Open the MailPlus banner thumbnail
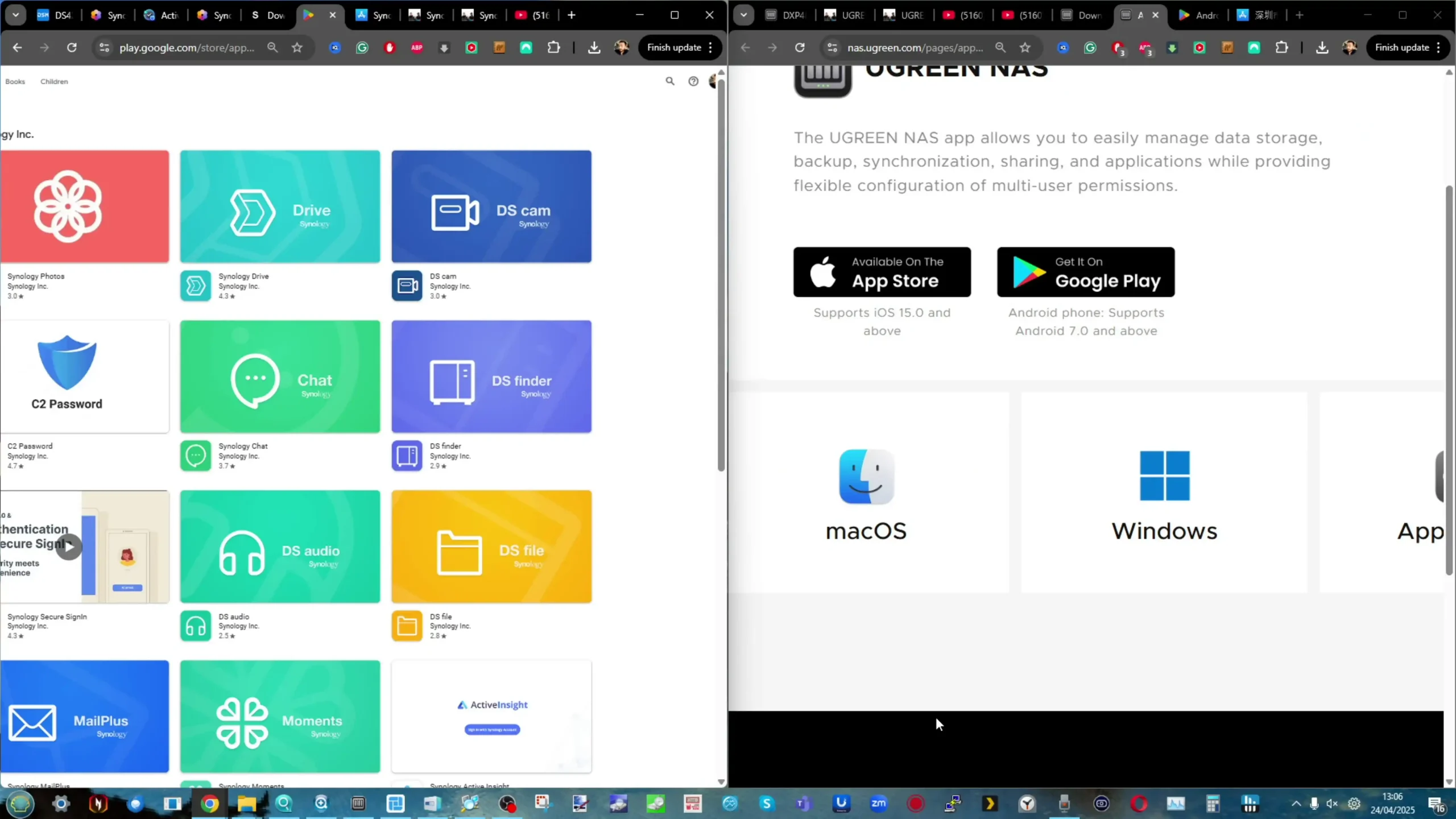The image size is (1456, 819). pos(85,716)
